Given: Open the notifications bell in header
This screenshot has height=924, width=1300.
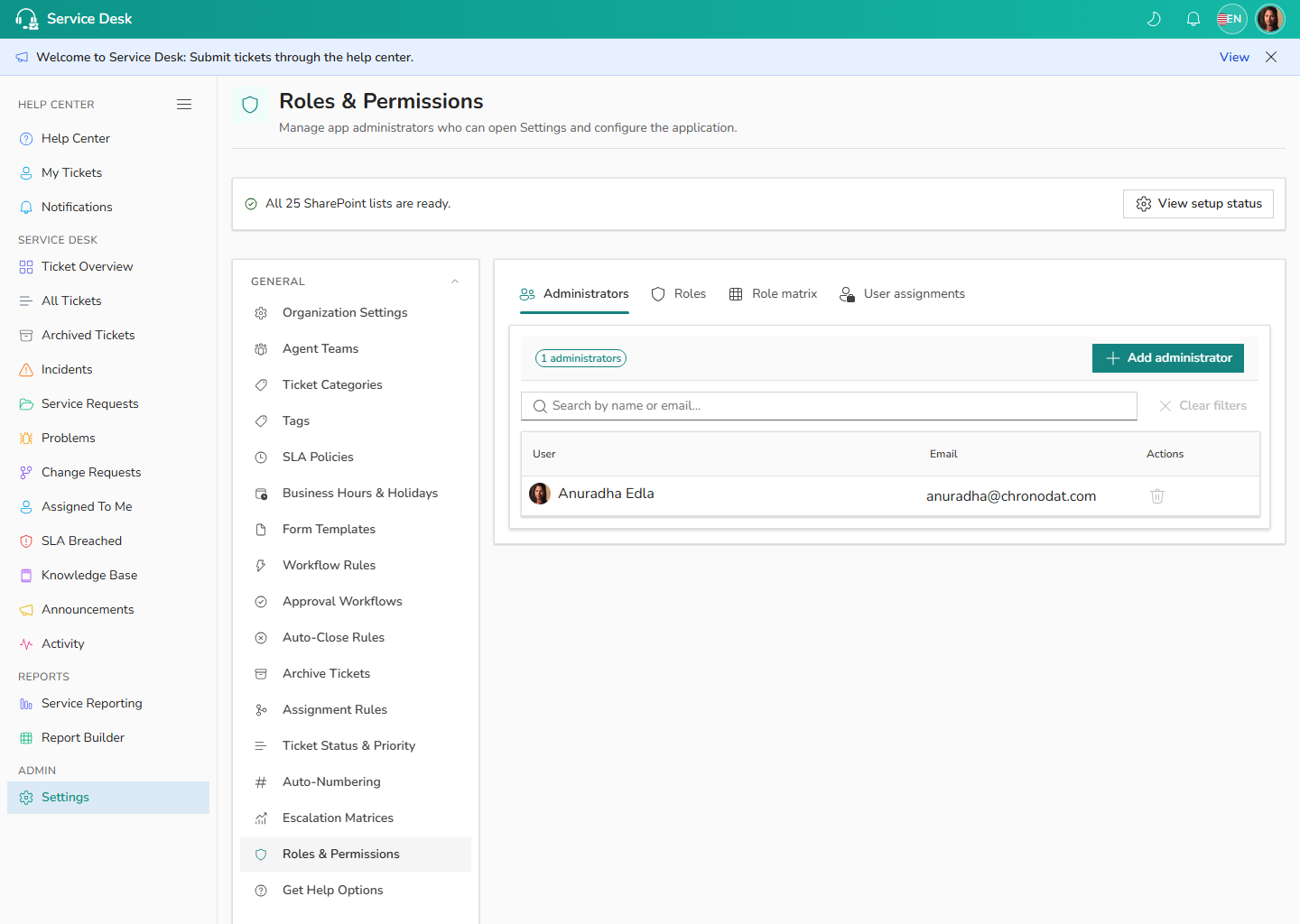Looking at the screenshot, I should [x=1193, y=19].
